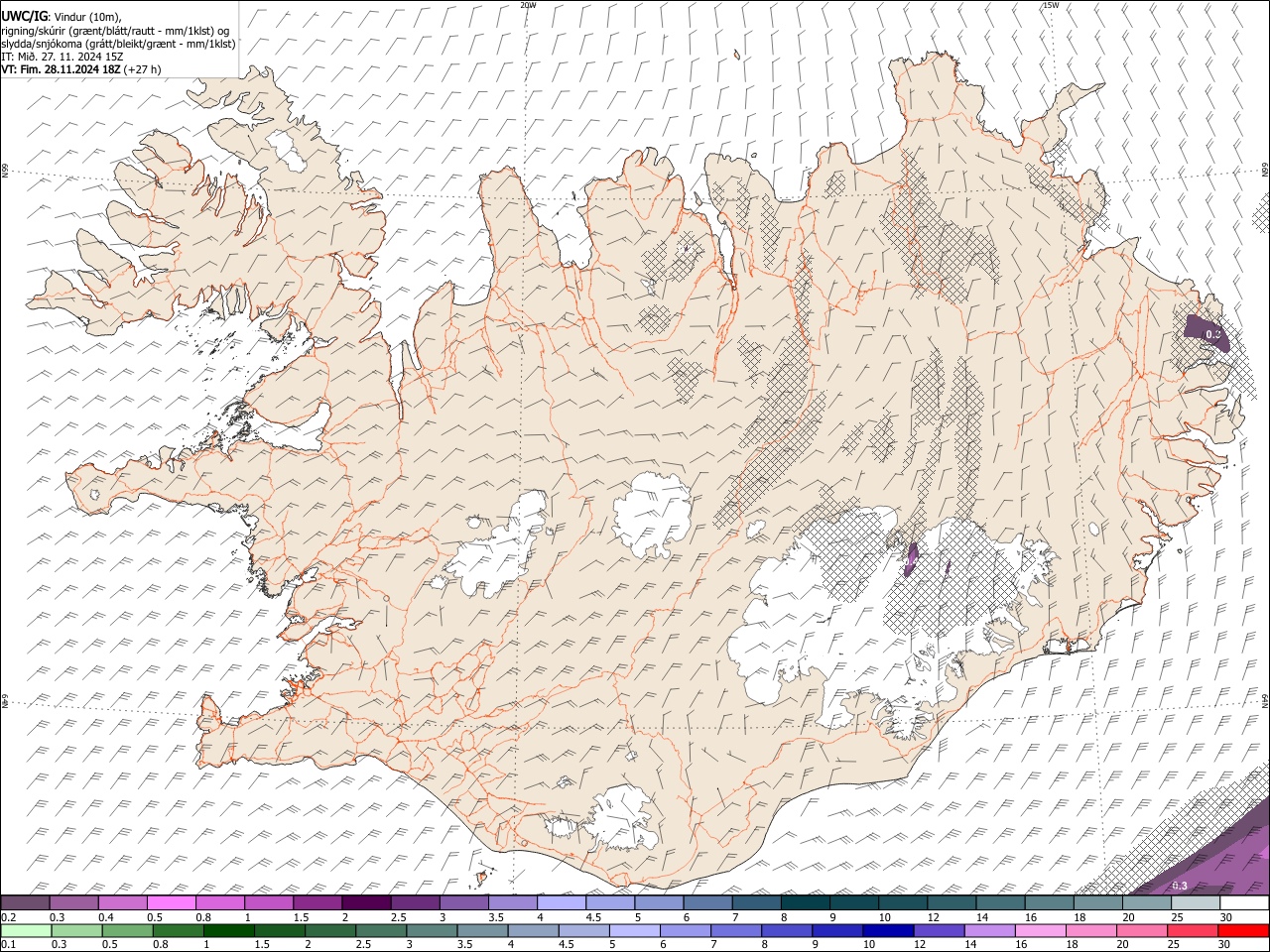The width and height of the screenshot is (1270, 952).
Task: Choose the pure red swatch after 30
Action: pyautogui.click(x=1244, y=930)
